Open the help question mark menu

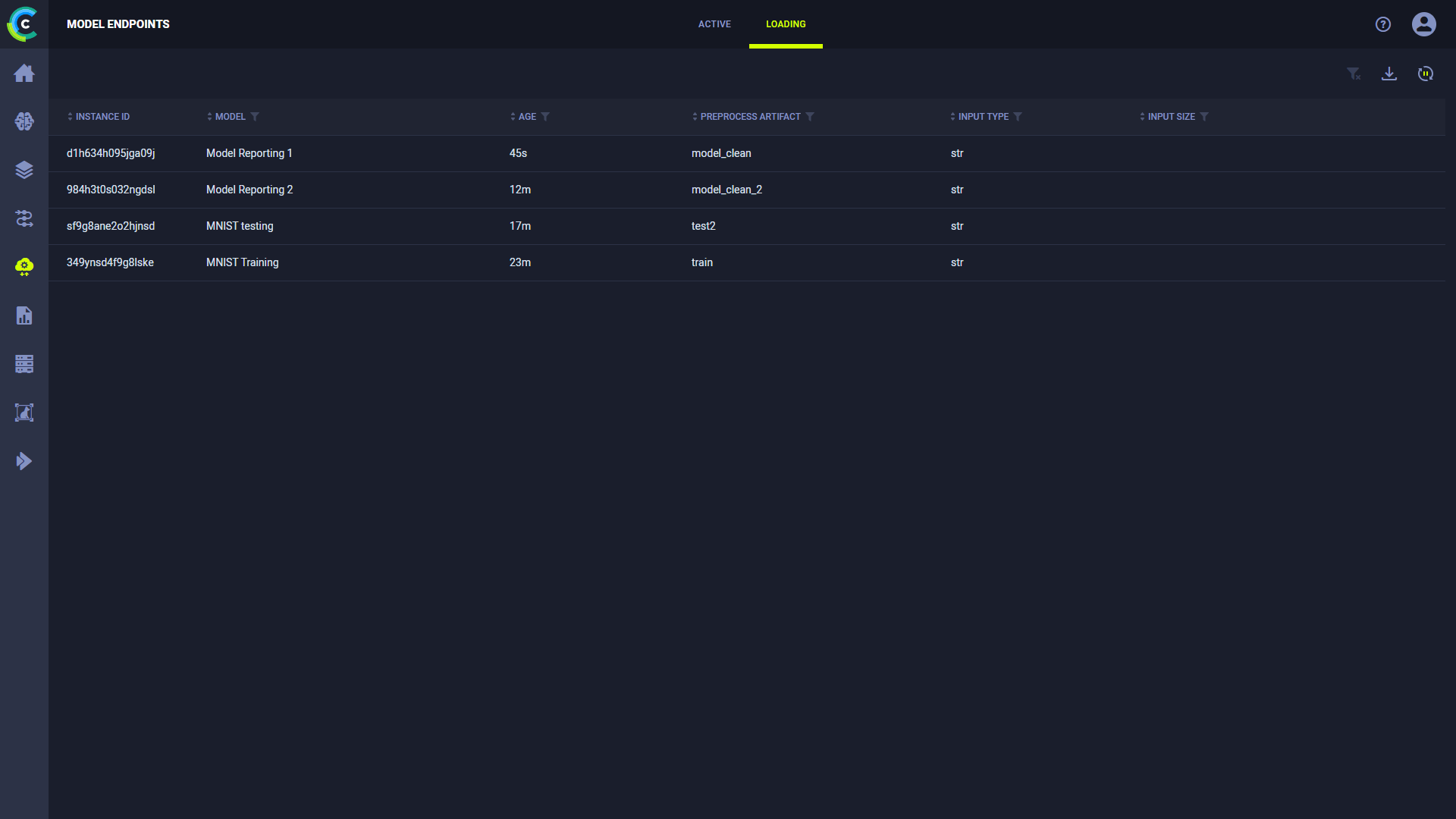click(x=1383, y=23)
